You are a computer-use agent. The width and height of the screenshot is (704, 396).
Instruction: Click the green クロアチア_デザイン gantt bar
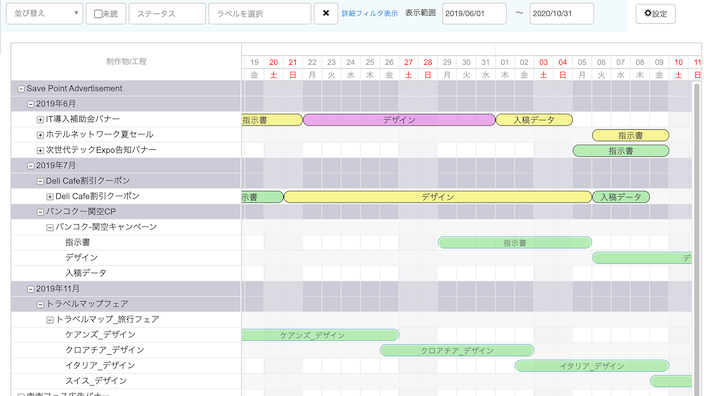(457, 350)
